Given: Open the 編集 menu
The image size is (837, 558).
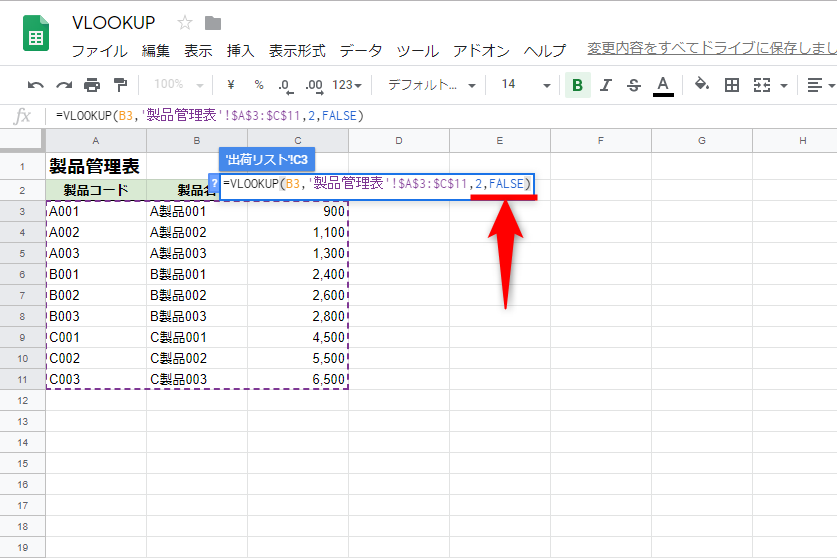Looking at the screenshot, I should click(x=155, y=51).
